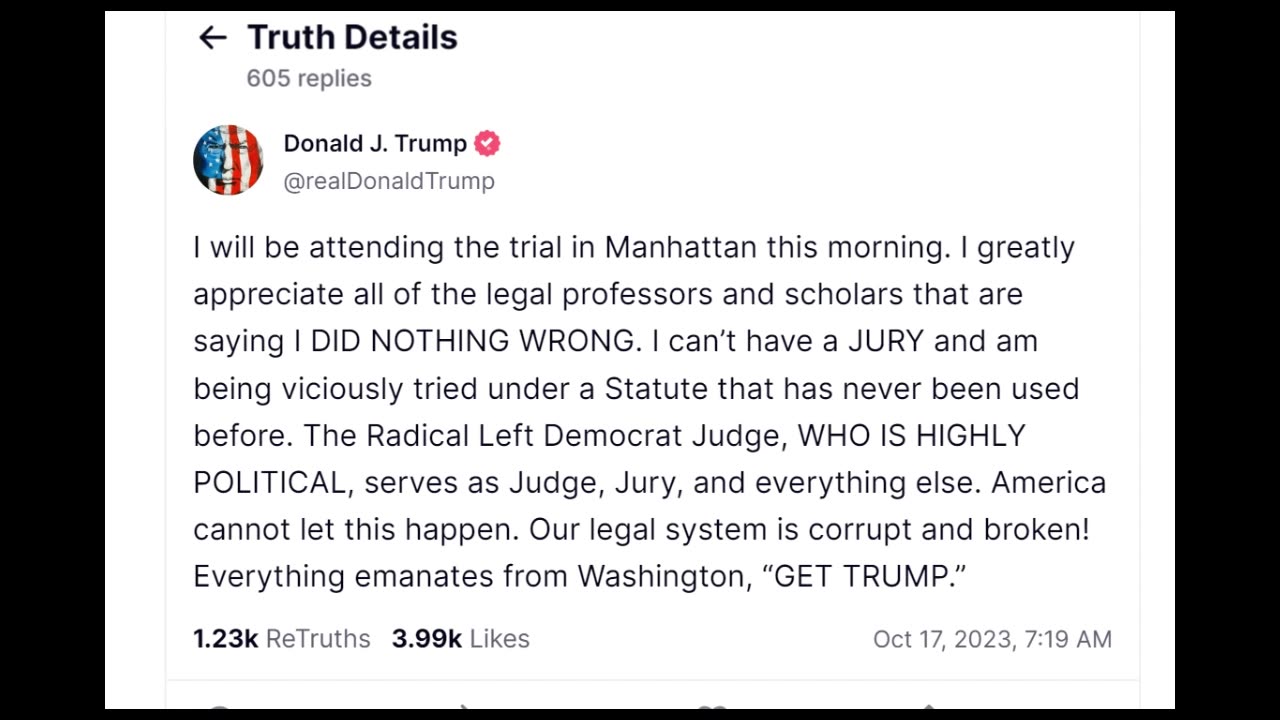Click the quoted GET TRUMP text
Image resolution: width=1280 pixels, height=720 pixels.
tap(863, 576)
